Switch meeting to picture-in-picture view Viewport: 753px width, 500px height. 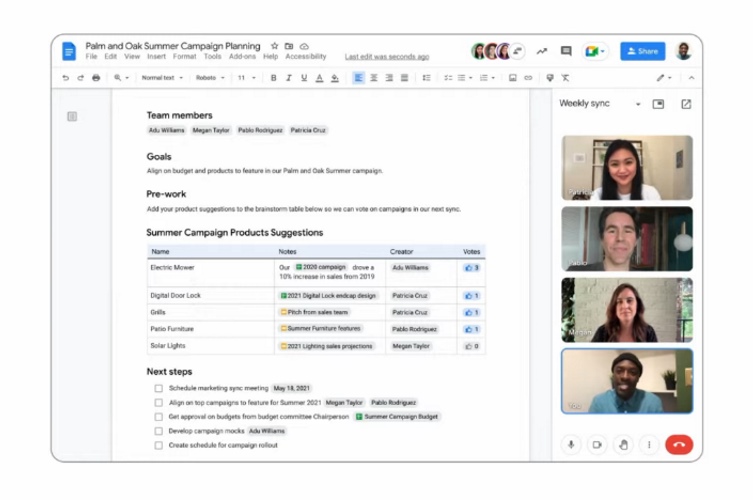[x=658, y=104]
